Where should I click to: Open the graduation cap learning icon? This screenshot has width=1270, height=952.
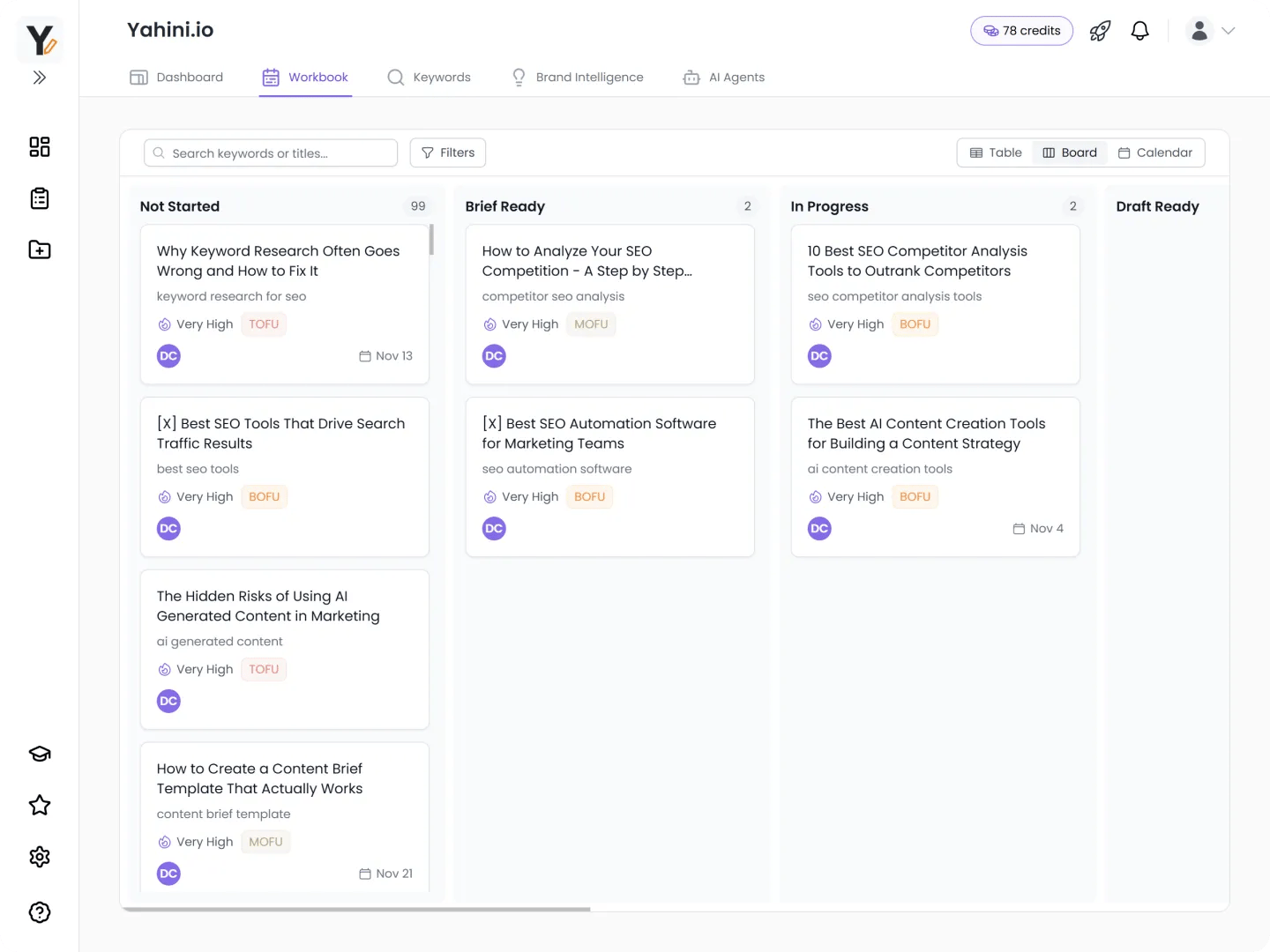click(x=39, y=754)
